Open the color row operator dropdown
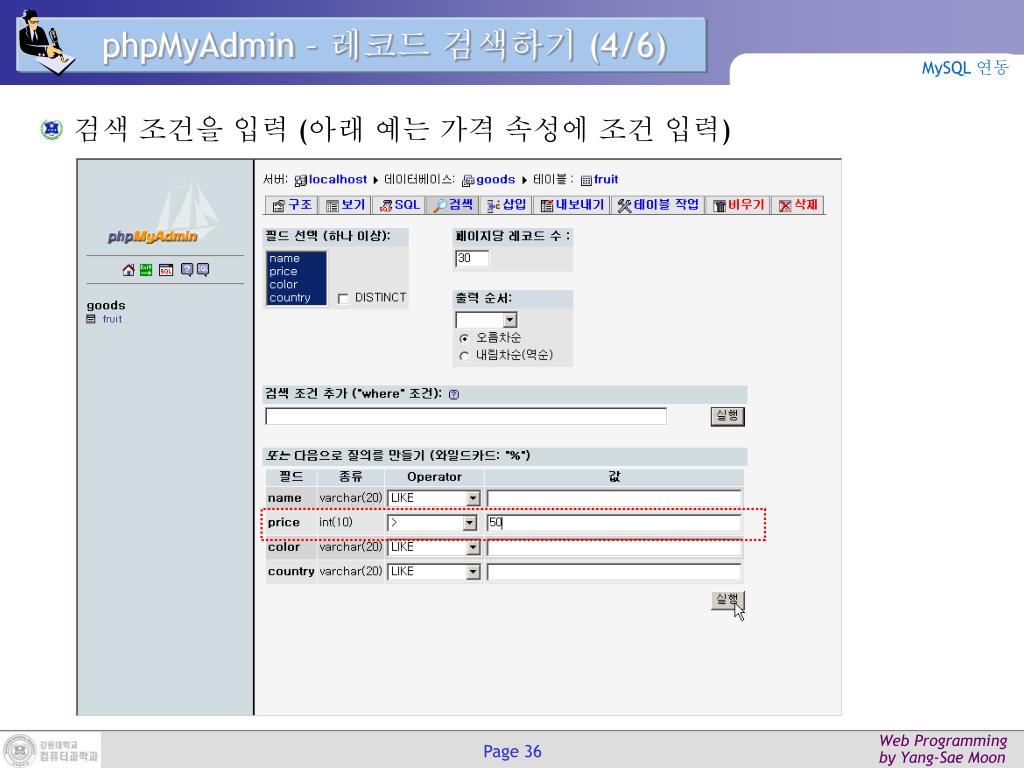Image resolution: width=1024 pixels, height=768 pixels. tap(434, 547)
